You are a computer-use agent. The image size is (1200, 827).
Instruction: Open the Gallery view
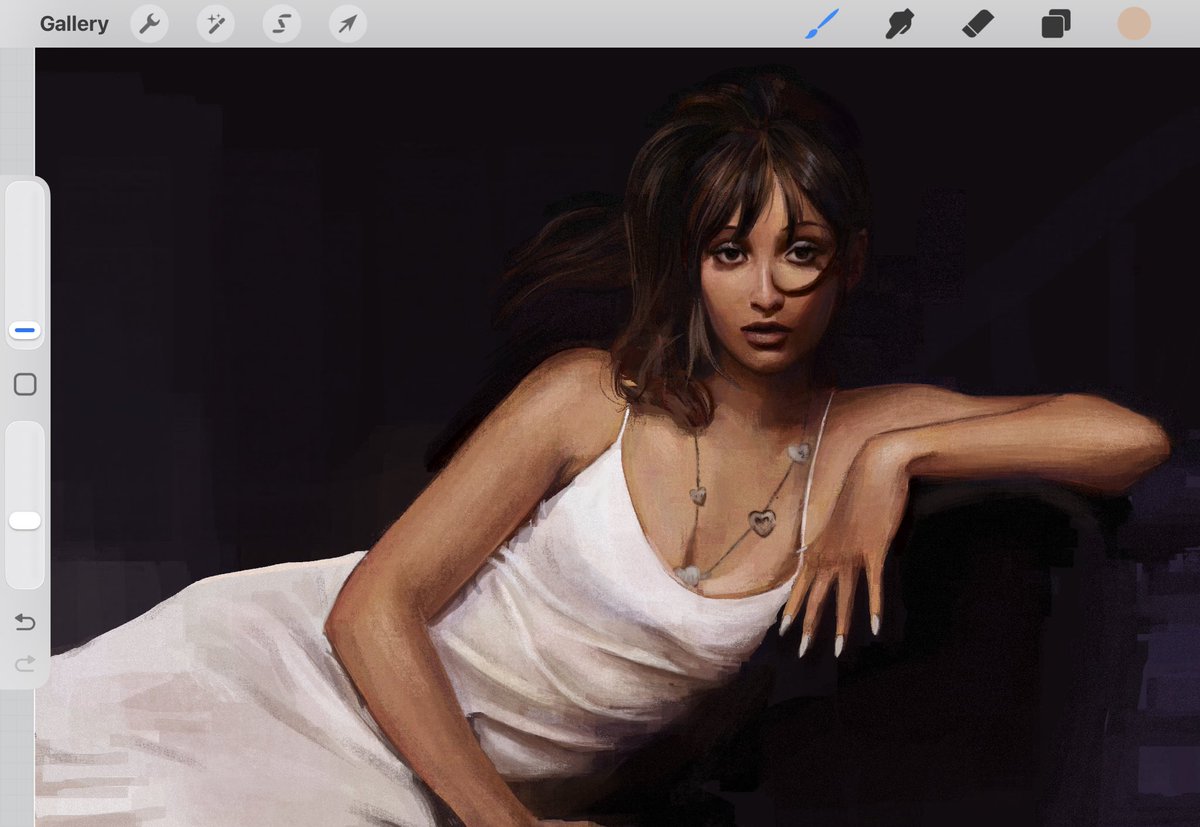click(x=74, y=24)
